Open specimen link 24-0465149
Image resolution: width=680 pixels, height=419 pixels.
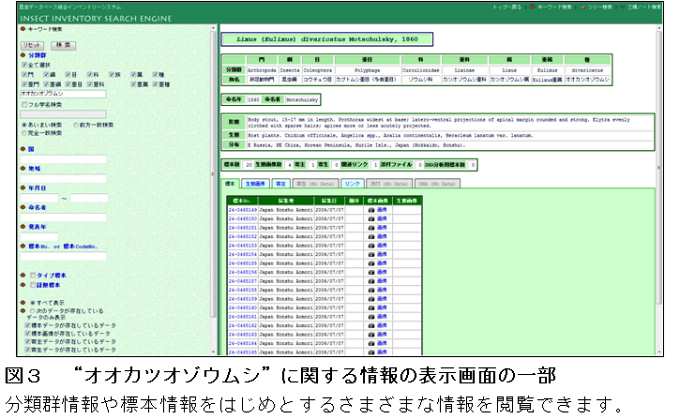tap(243, 212)
